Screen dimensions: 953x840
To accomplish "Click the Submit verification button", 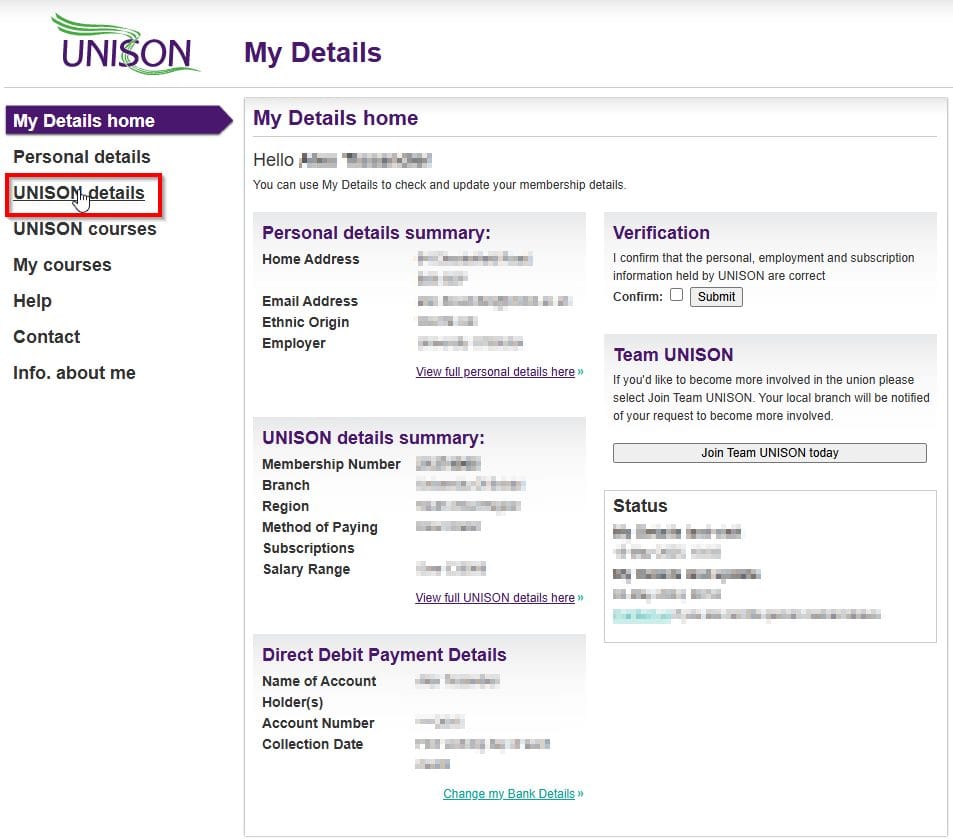I will click(x=716, y=297).
